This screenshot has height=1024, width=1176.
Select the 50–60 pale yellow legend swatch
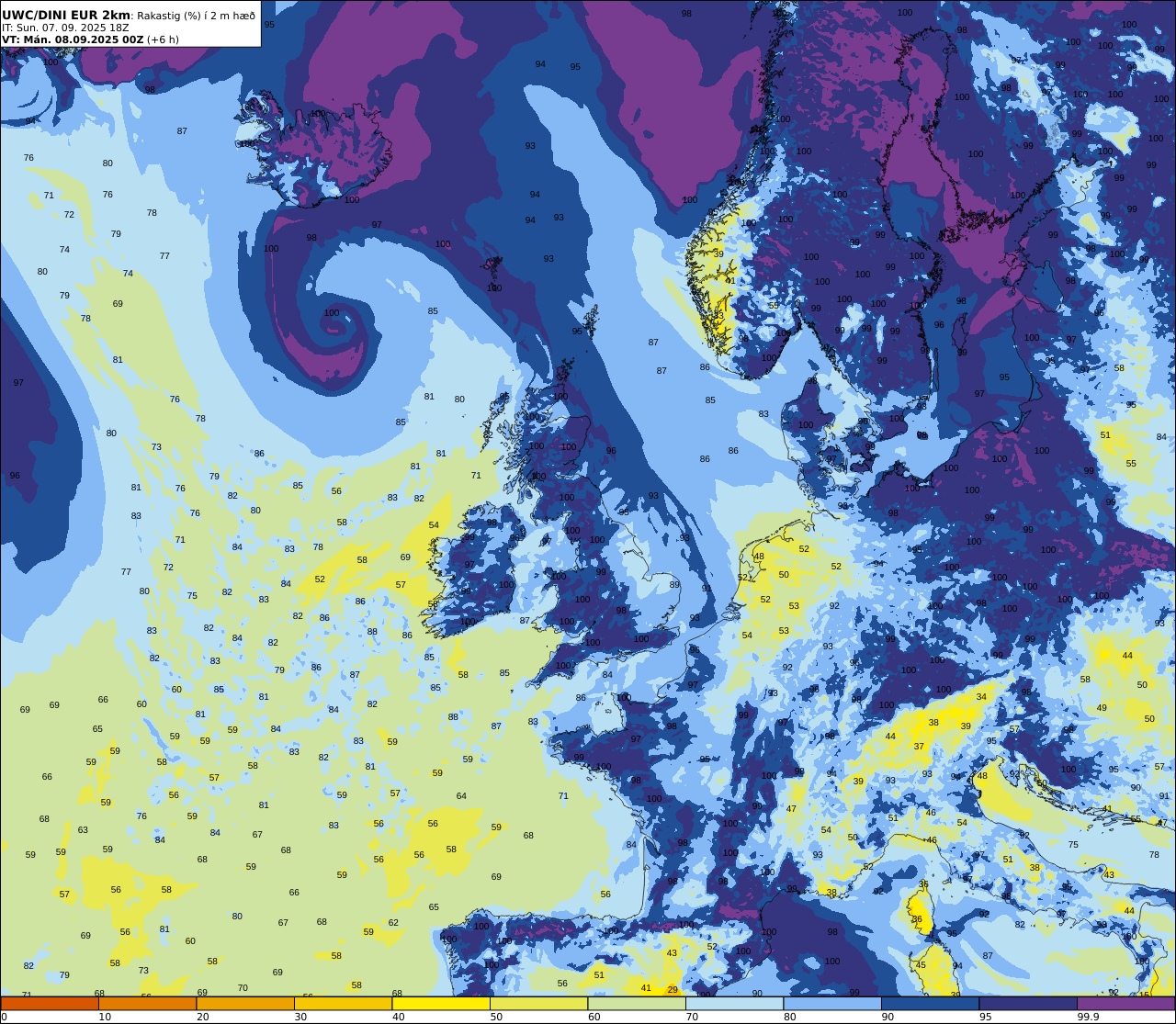pyautogui.click(x=538, y=1004)
